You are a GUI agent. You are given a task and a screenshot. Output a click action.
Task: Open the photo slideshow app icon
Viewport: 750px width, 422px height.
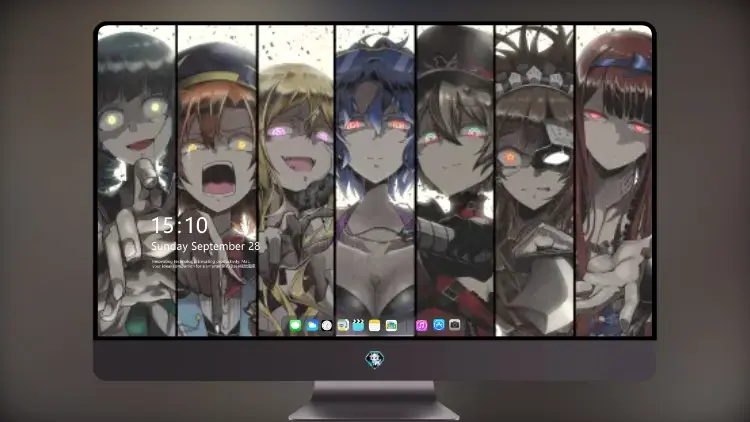click(x=391, y=325)
